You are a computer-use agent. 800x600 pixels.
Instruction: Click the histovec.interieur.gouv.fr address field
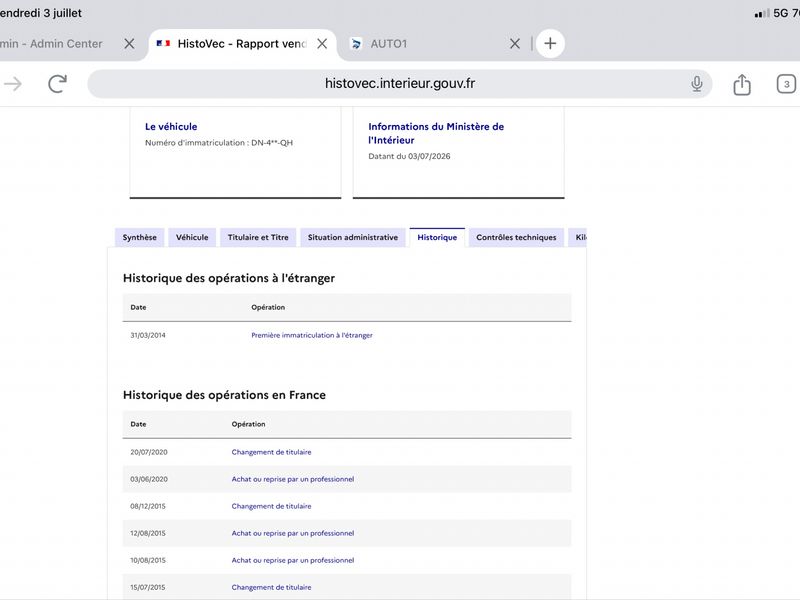point(399,84)
